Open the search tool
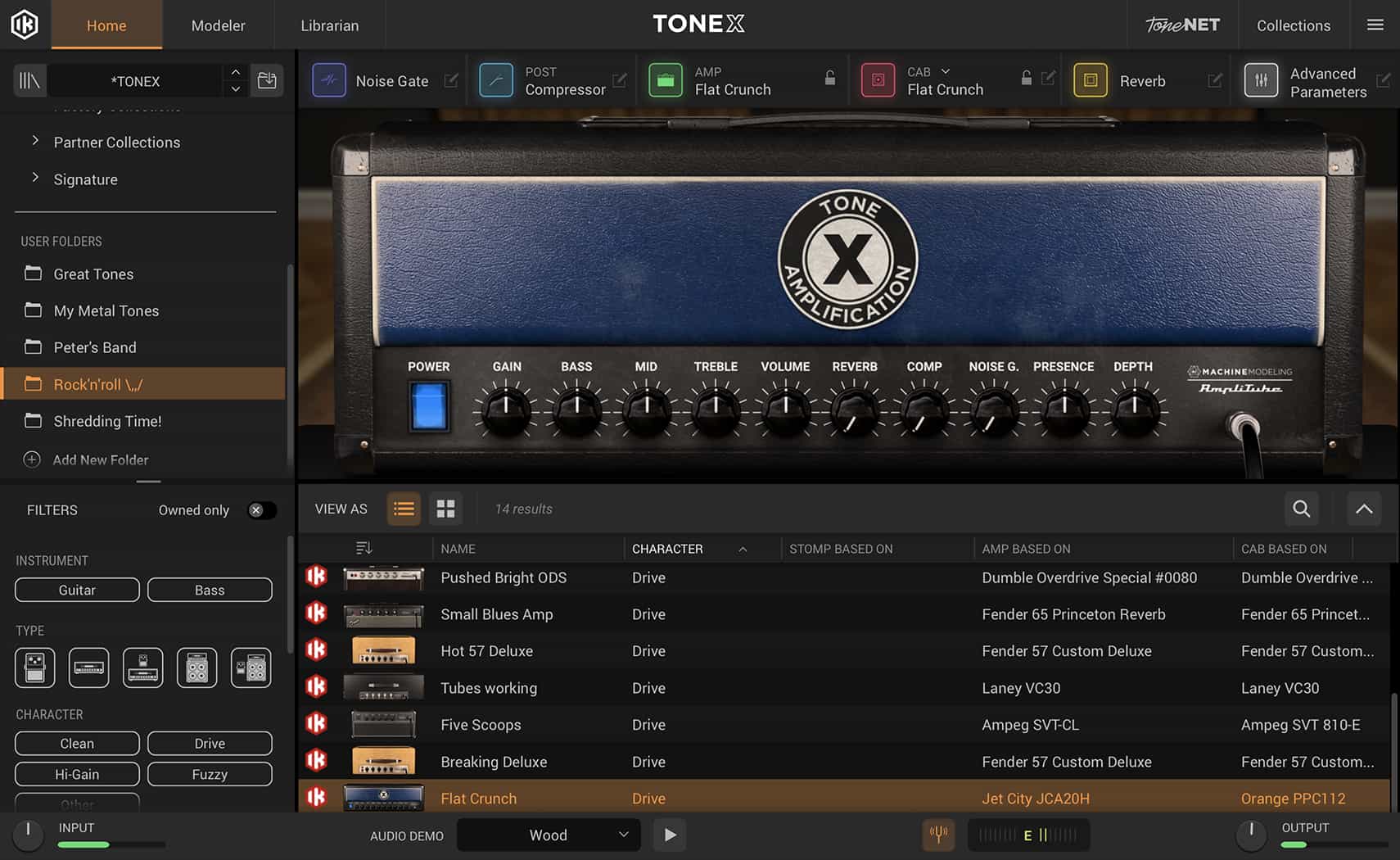Image resolution: width=1400 pixels, height=860 pixels. [x=1301, y=509]
